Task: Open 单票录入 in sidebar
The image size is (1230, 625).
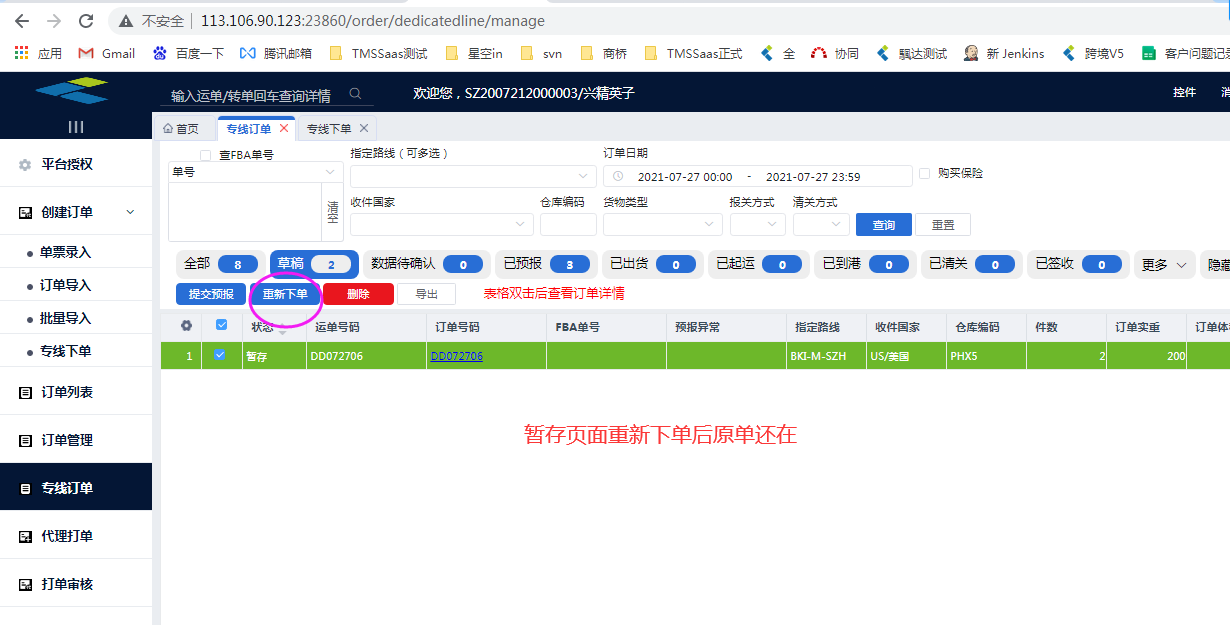Action: pyautogui.click(x=66, y=252)
